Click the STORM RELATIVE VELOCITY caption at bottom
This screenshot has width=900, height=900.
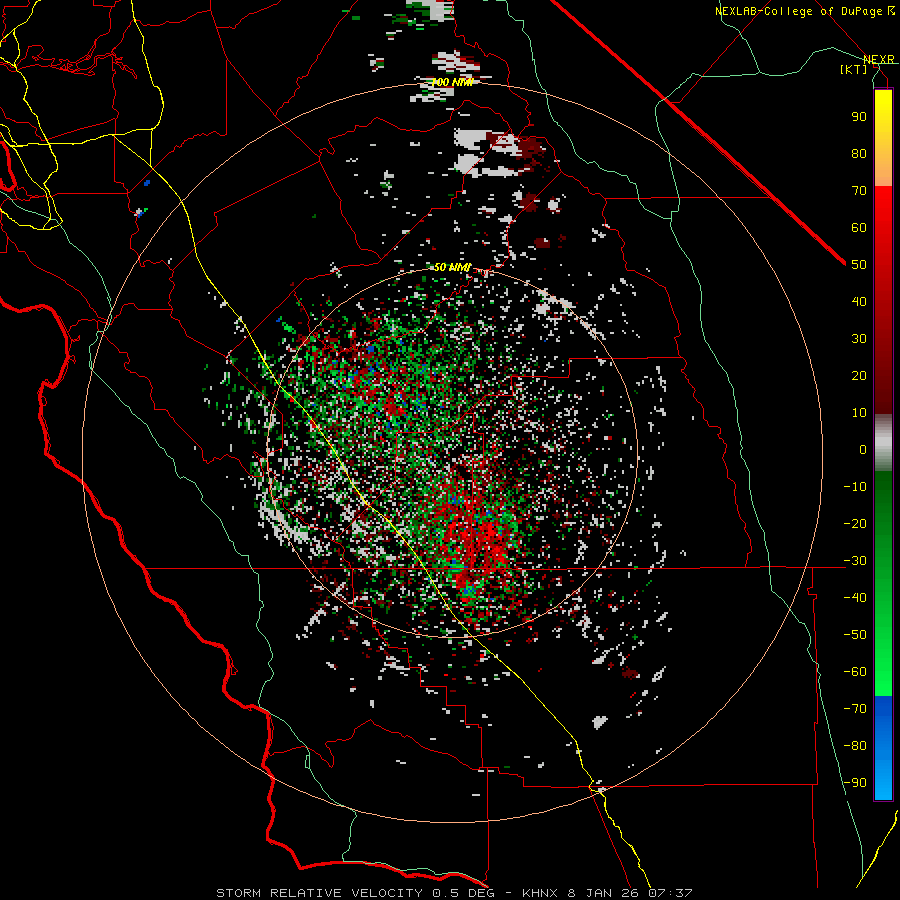tap(454, 893)
